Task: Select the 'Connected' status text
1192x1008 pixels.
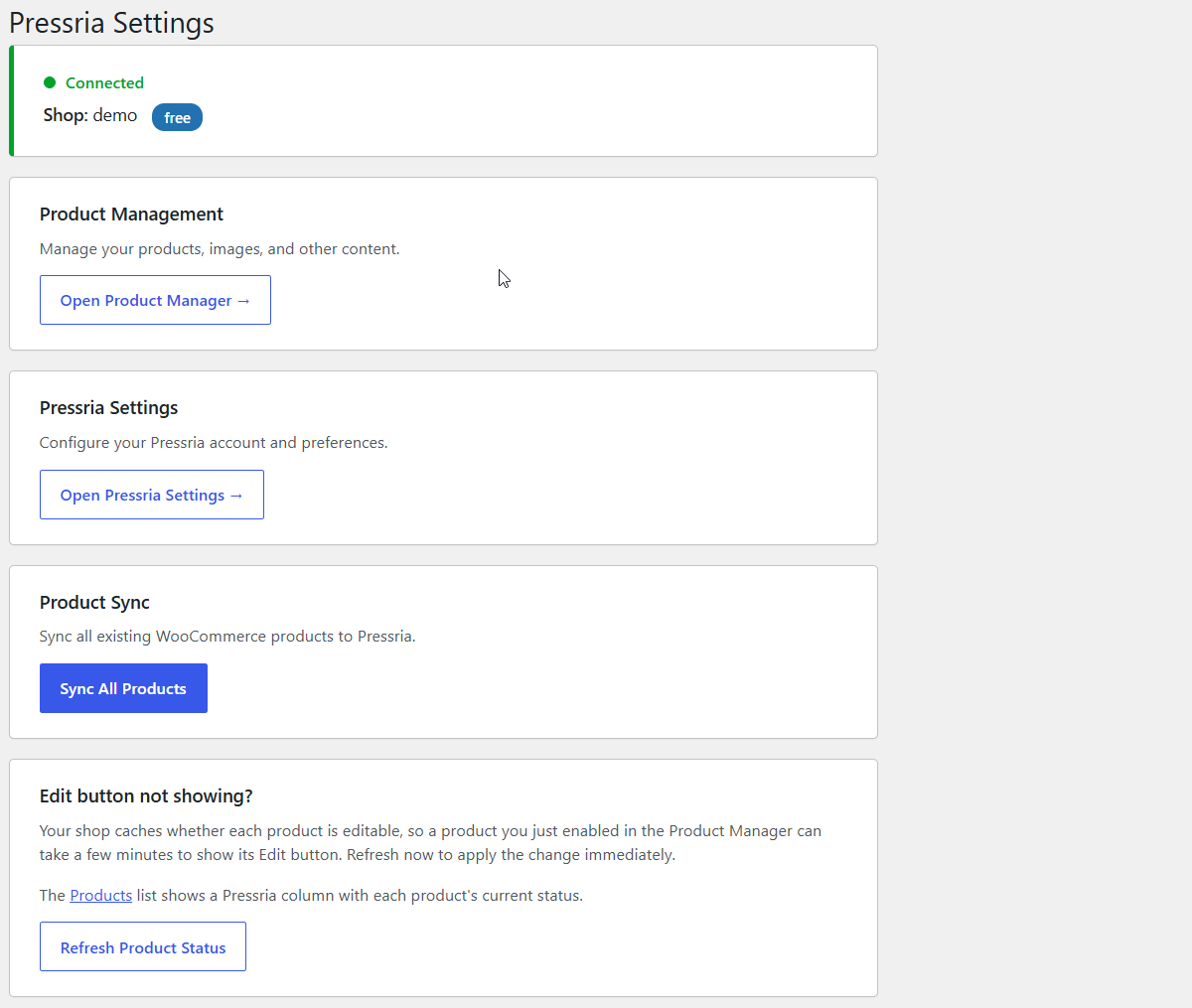Action: click(104, 82)
